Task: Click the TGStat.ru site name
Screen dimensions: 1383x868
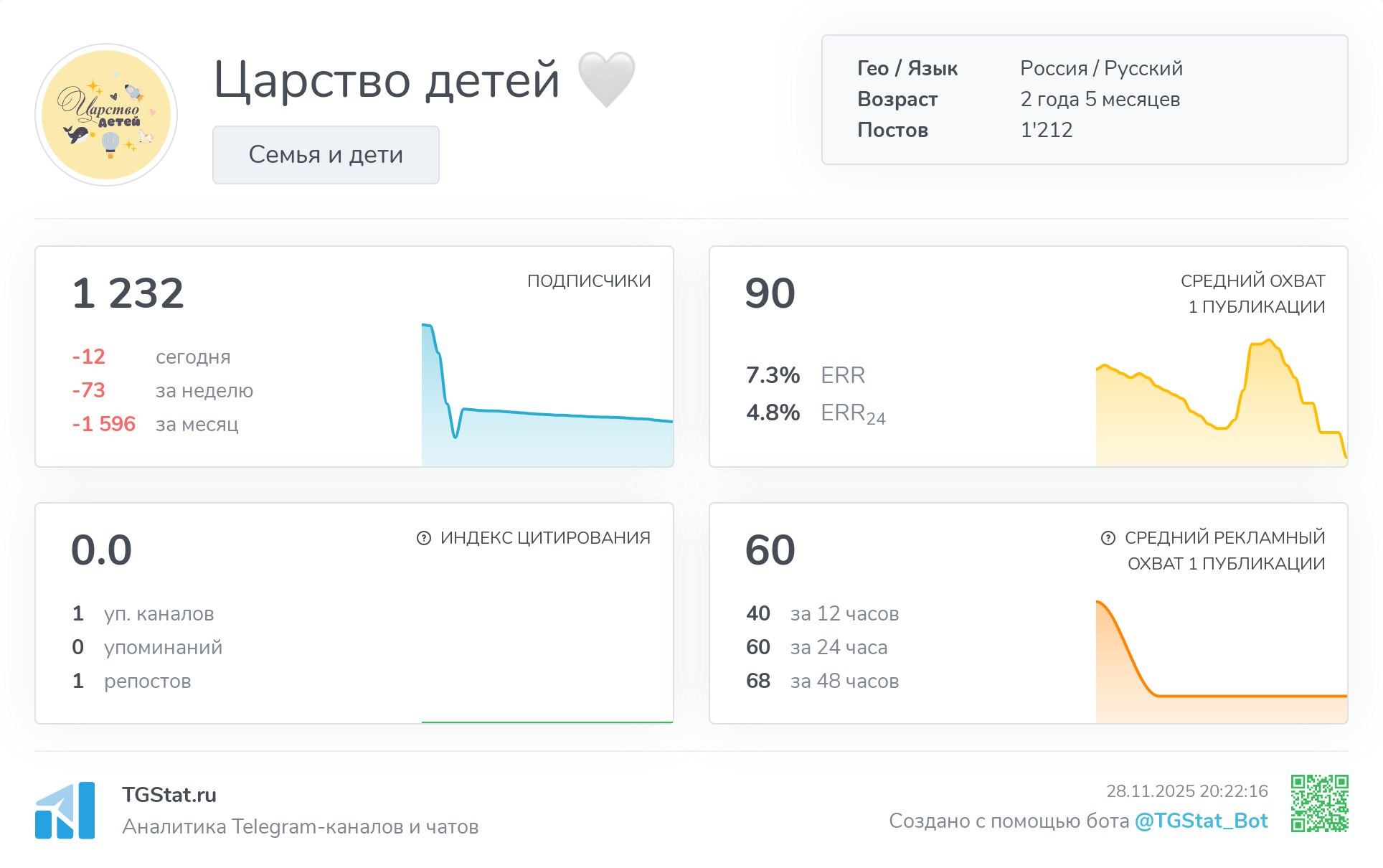Action: click(169, 795)
